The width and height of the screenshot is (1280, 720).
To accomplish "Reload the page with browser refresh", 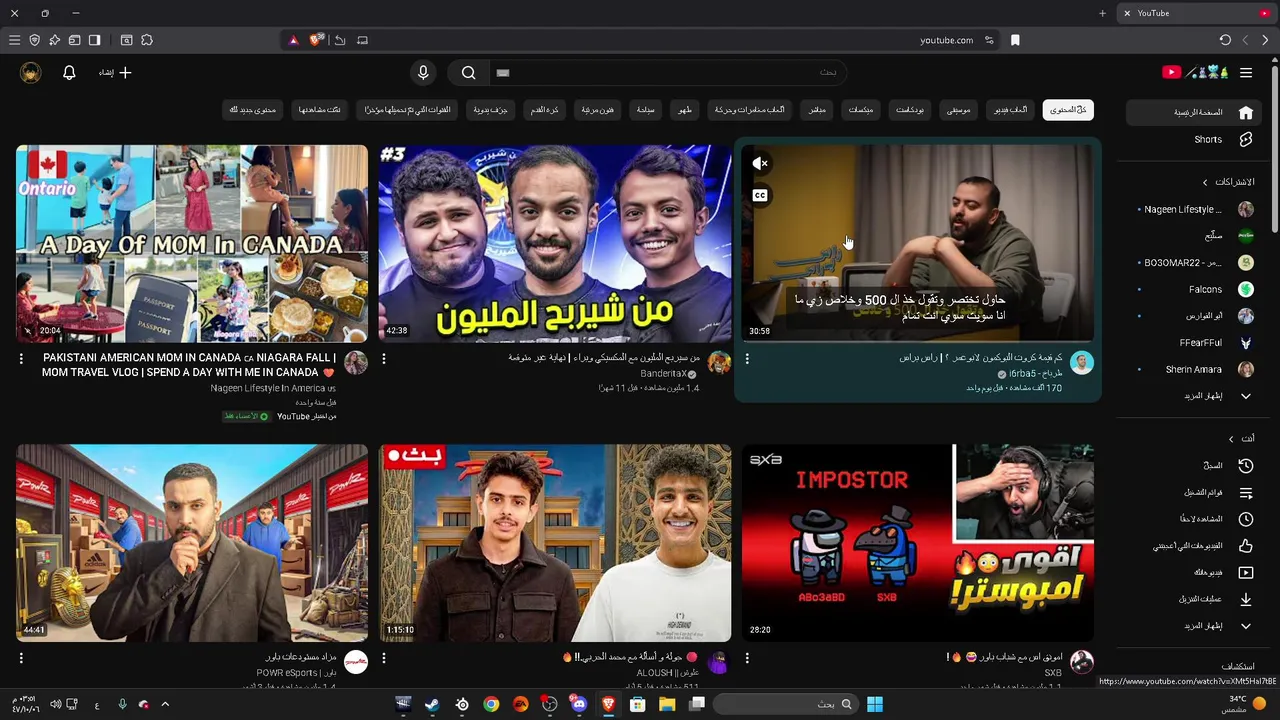I will point(1225,40).
